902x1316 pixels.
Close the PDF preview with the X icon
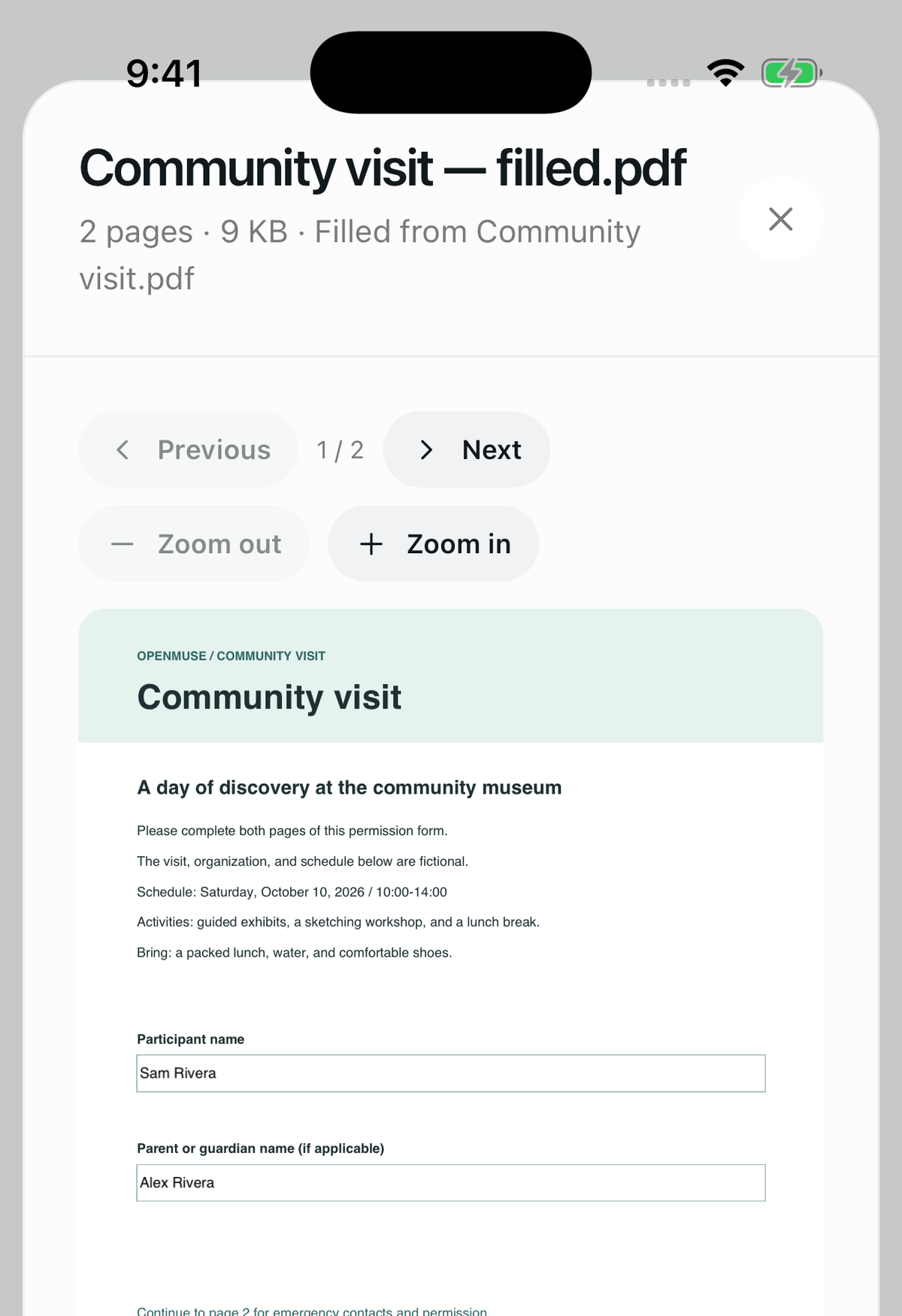coord(780,219)
